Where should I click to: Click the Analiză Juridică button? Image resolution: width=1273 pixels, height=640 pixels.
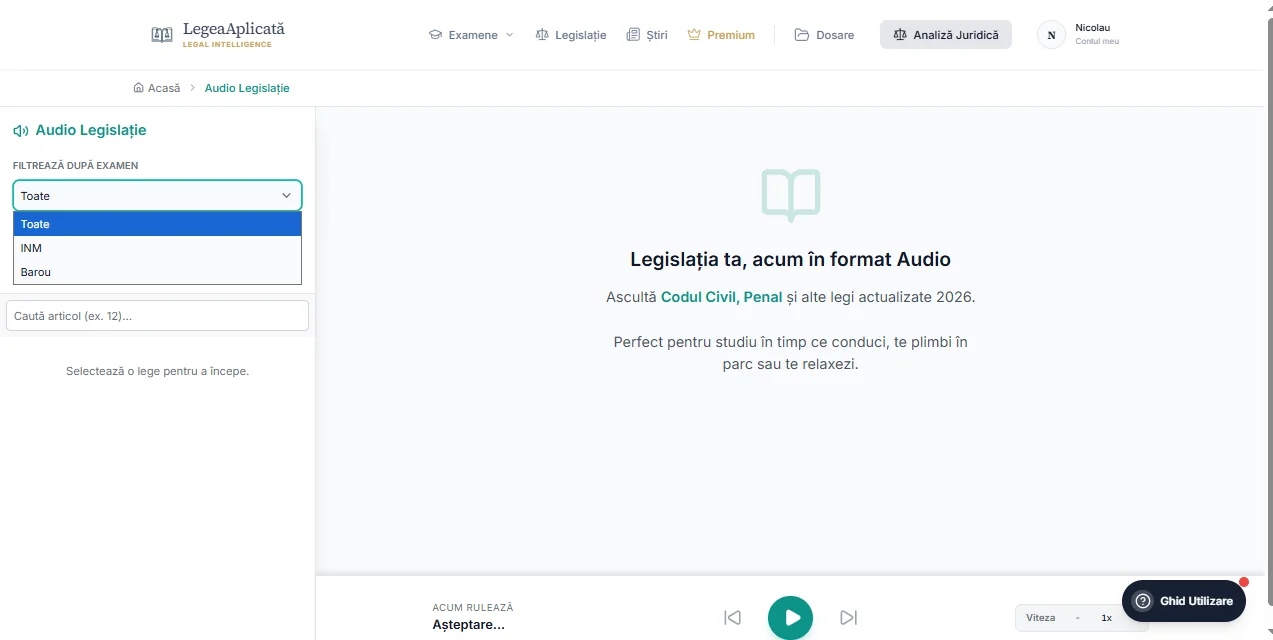pyautogui.click(x=945, y=35)
